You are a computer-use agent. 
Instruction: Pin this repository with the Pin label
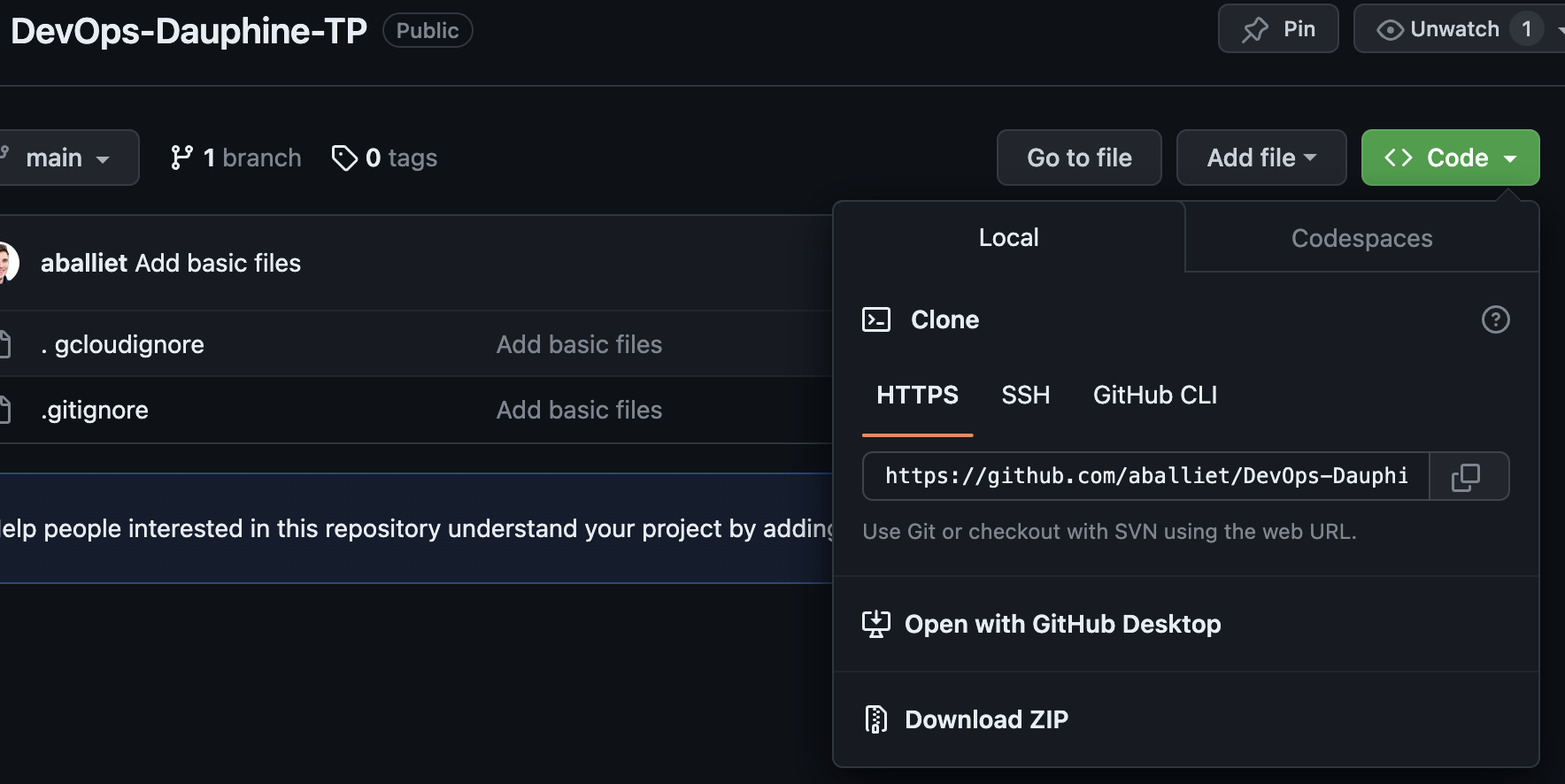tap(1299, 29)
